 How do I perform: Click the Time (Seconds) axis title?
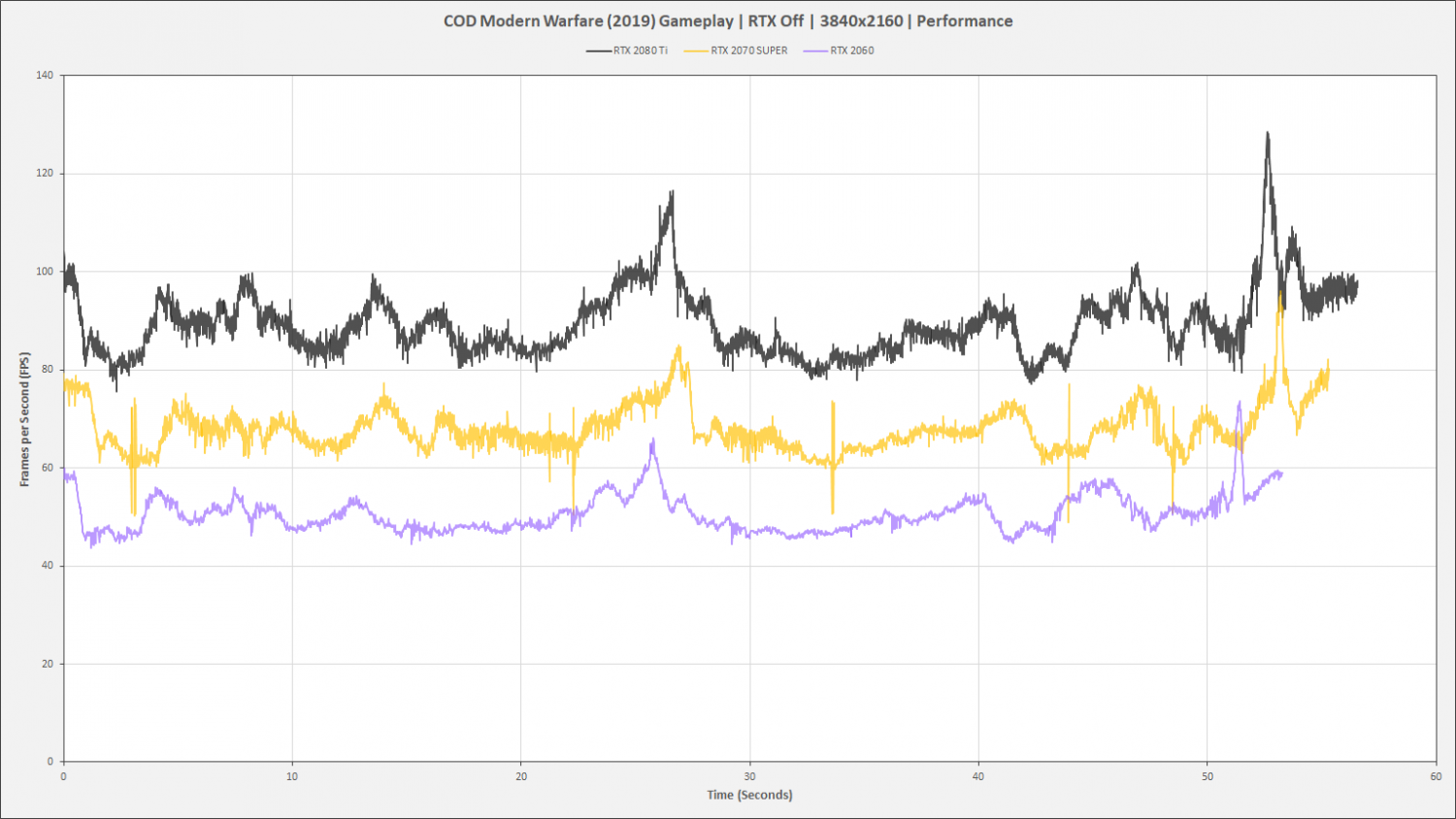click(749, 795)
